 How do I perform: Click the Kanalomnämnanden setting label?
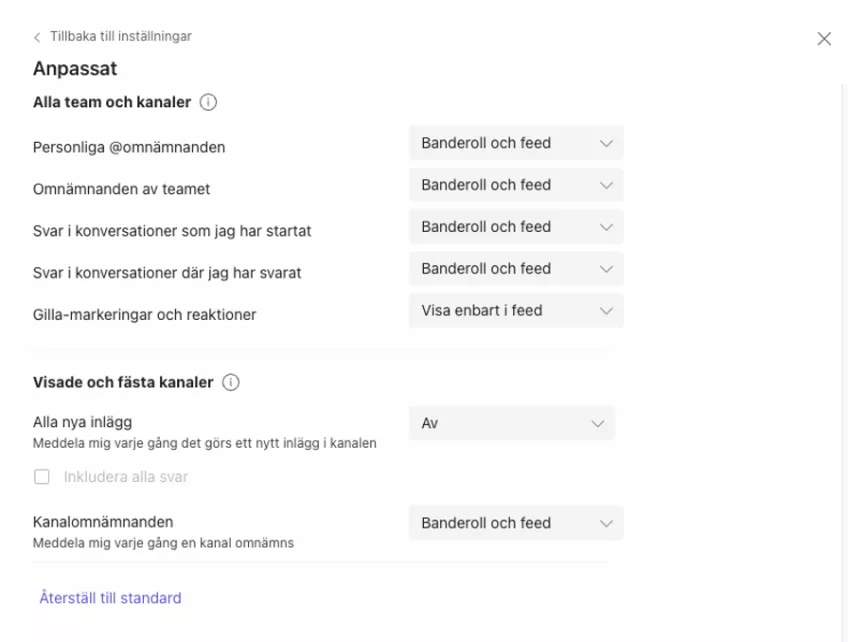[x=103, y=522]
